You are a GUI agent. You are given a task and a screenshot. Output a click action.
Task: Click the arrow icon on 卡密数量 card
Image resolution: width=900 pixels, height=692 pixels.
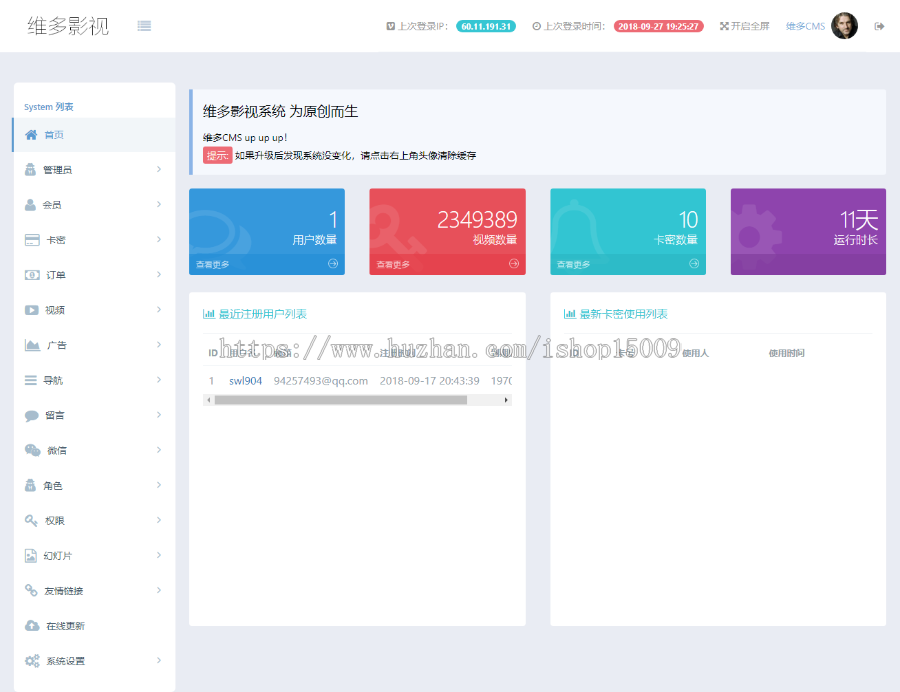(694, 264)
